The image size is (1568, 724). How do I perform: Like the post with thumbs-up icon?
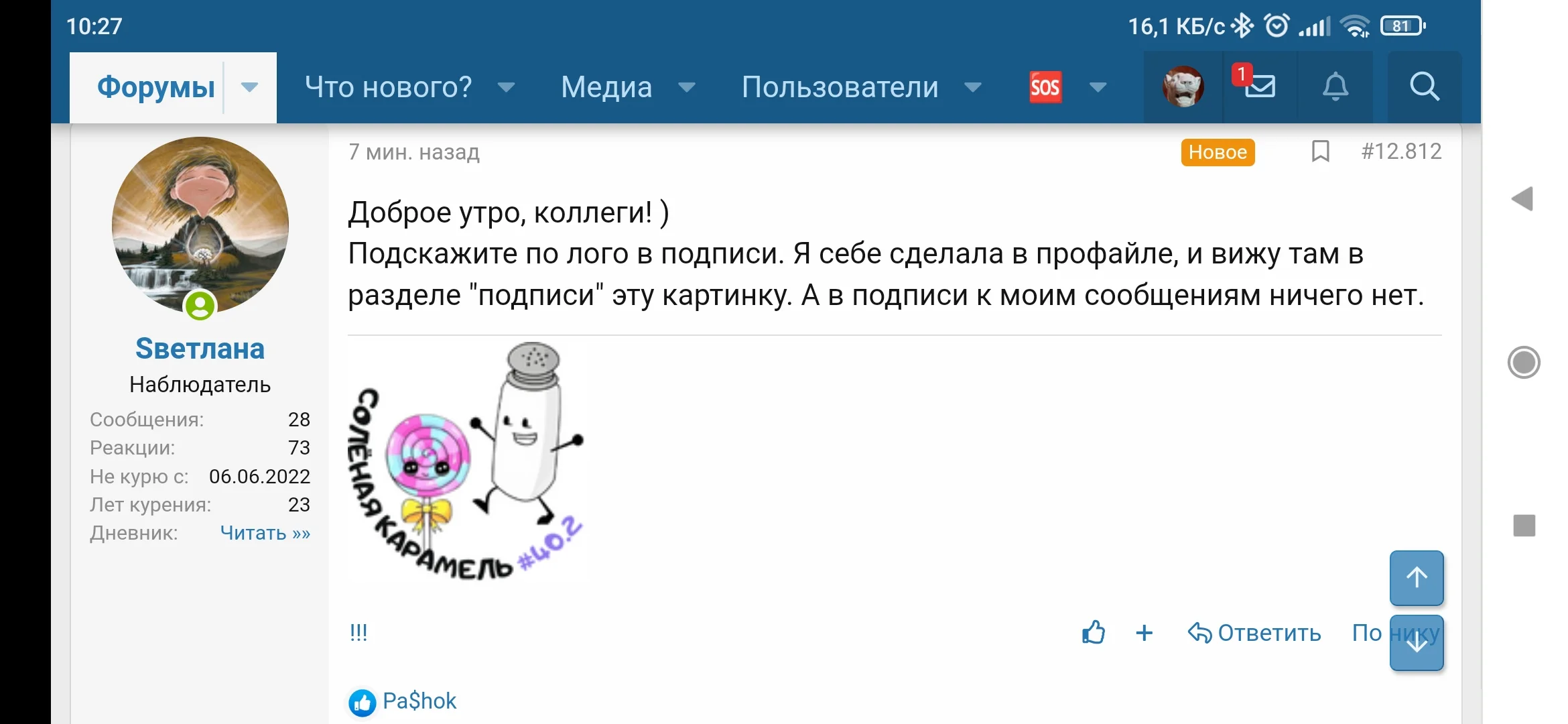1094,632
